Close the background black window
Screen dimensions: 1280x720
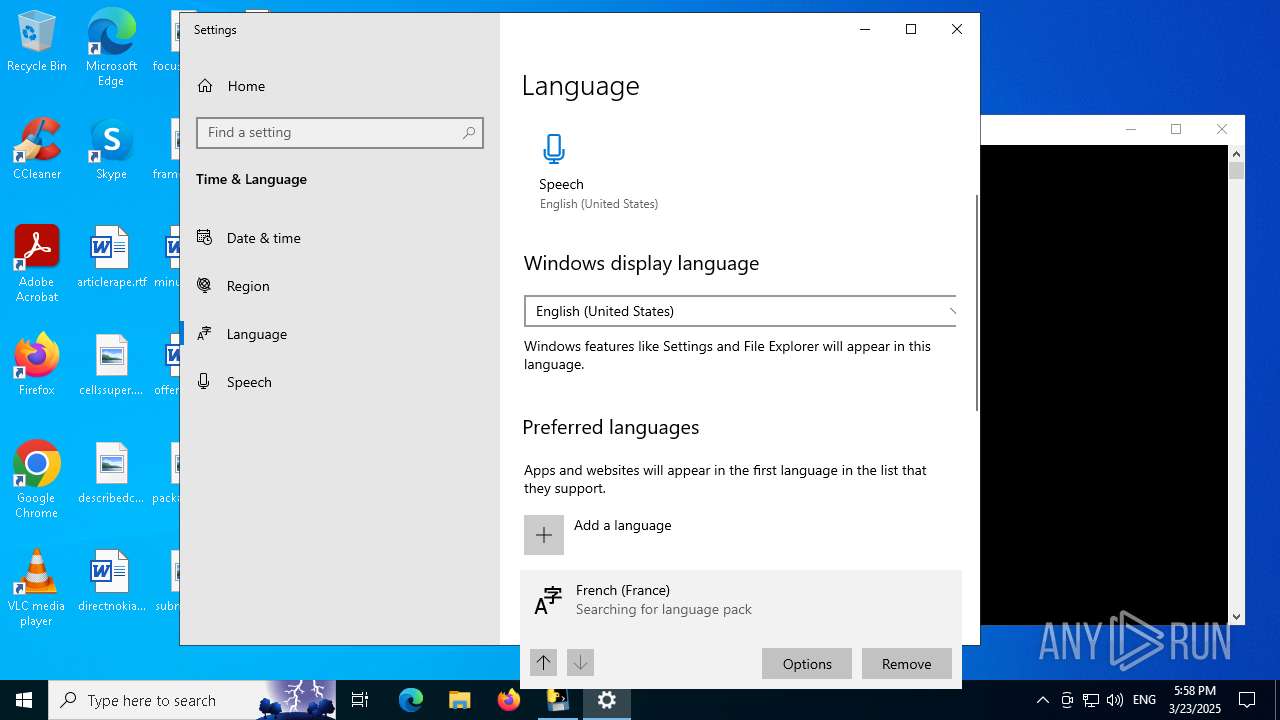(x=1221, y=129)
